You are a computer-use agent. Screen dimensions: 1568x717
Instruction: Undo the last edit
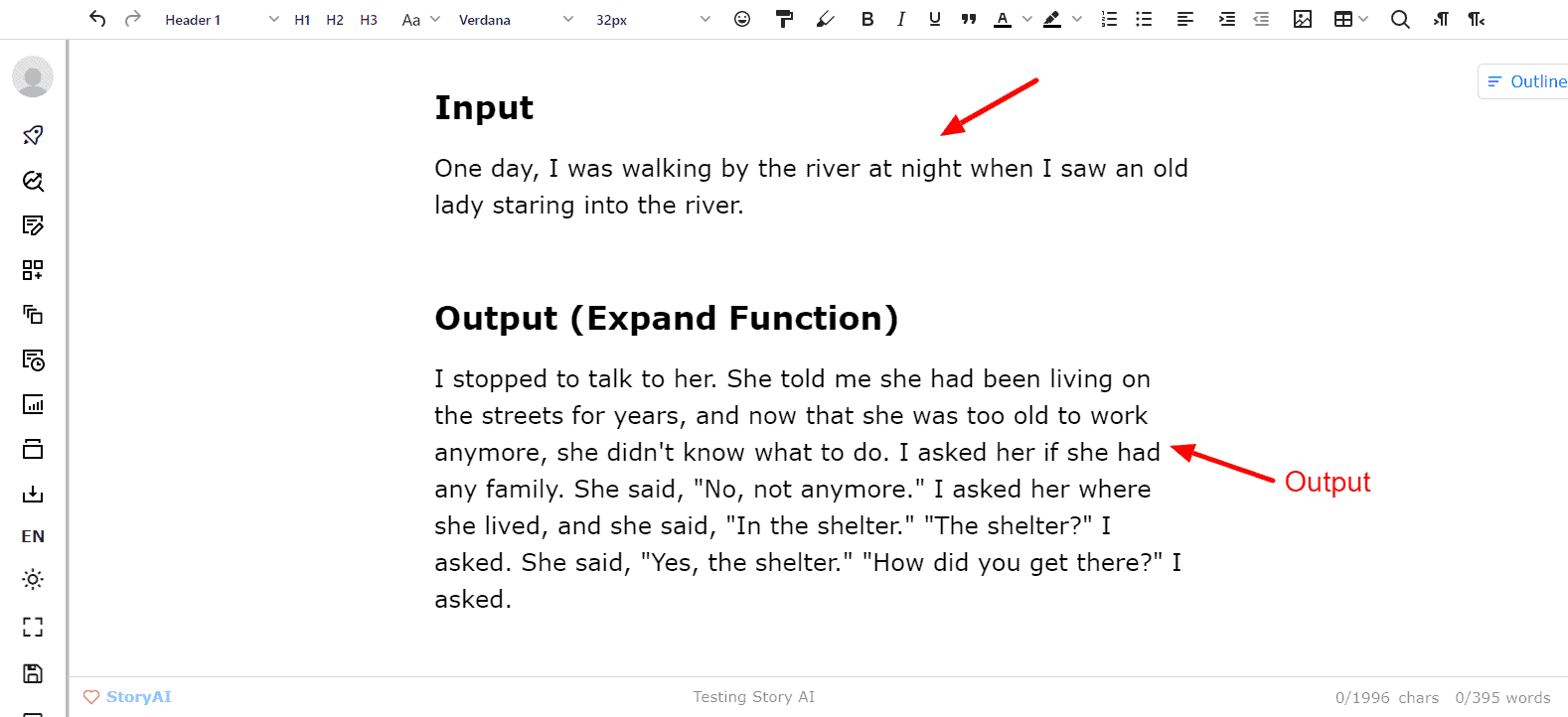tap(96, 19)
